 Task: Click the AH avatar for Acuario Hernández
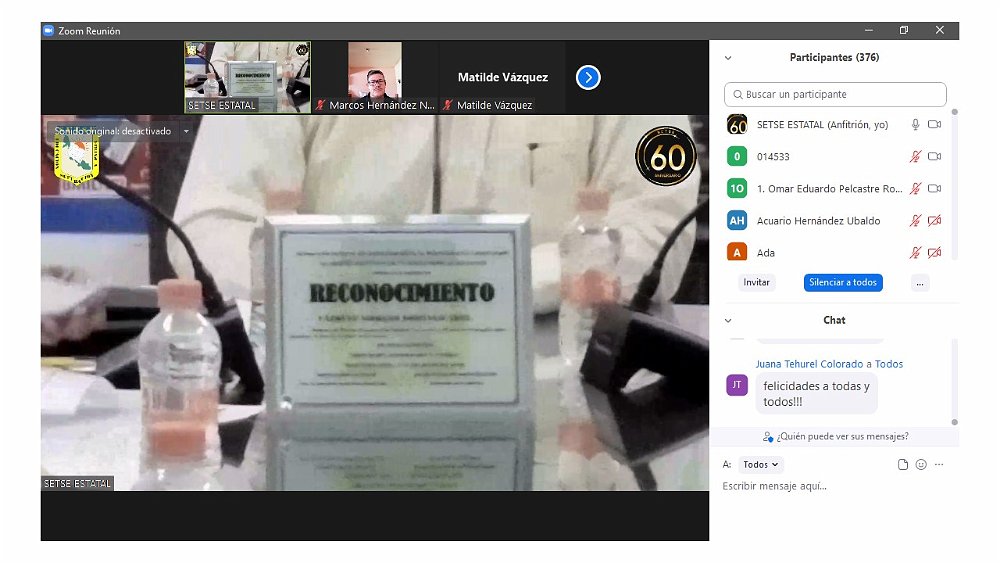tap(737, 221)
